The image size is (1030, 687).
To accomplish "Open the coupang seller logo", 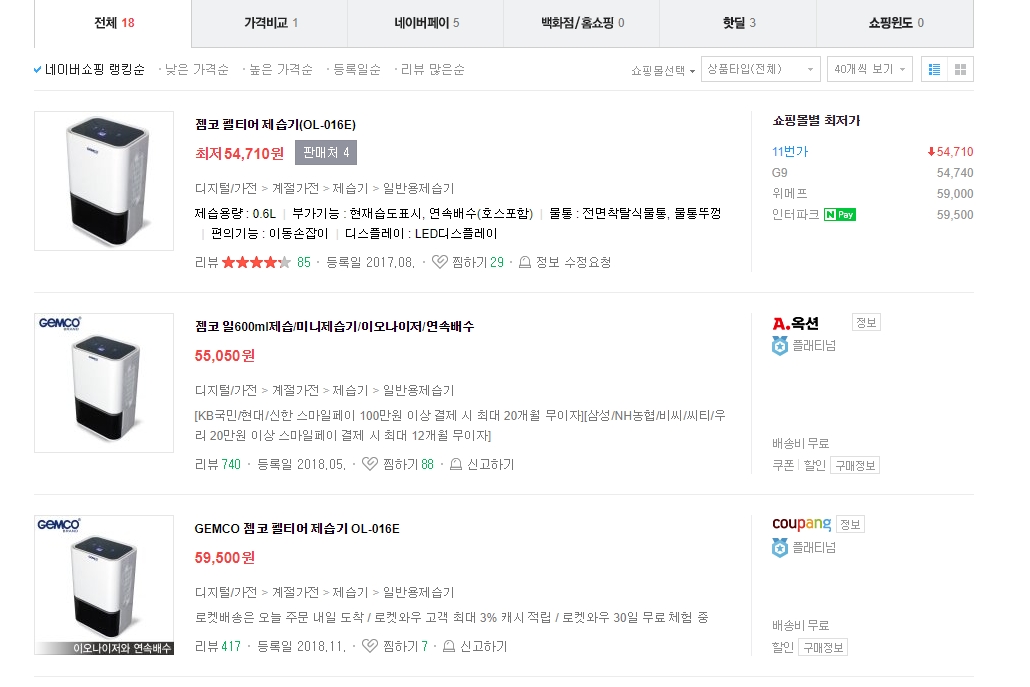I will (801, 524).
